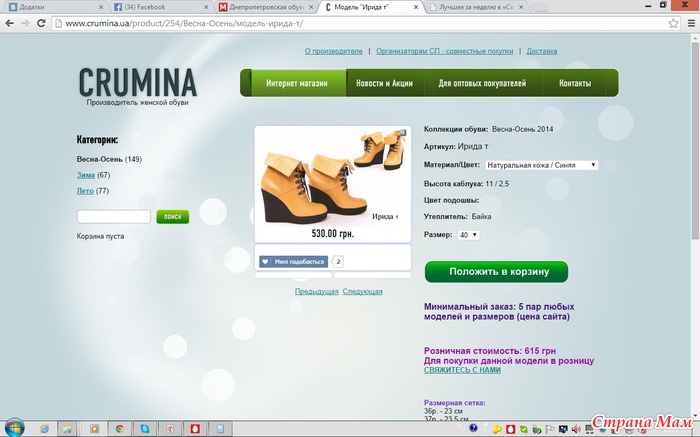Bookmark this page with the star icon
This screenshot has width=700, height=437.
click(x=673, y=24)
